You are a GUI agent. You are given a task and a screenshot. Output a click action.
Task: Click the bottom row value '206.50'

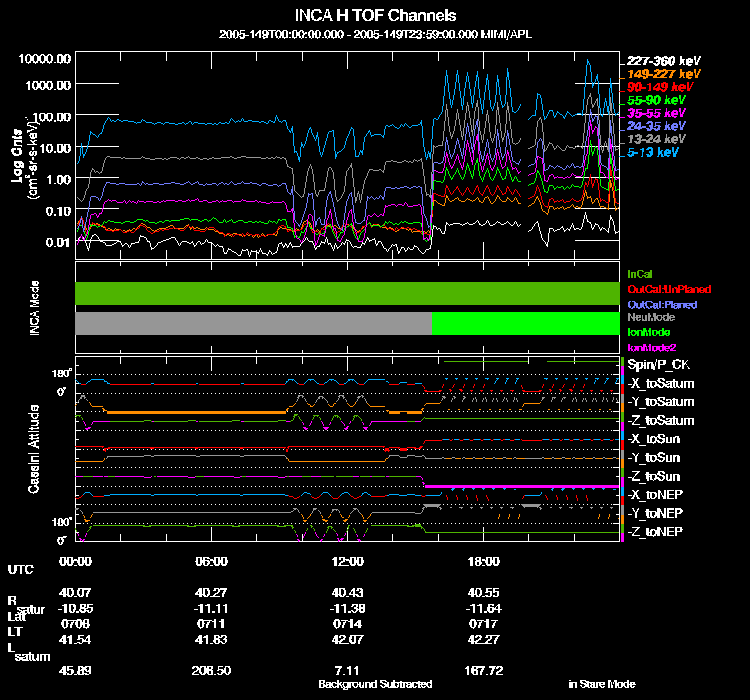(211, 670)
